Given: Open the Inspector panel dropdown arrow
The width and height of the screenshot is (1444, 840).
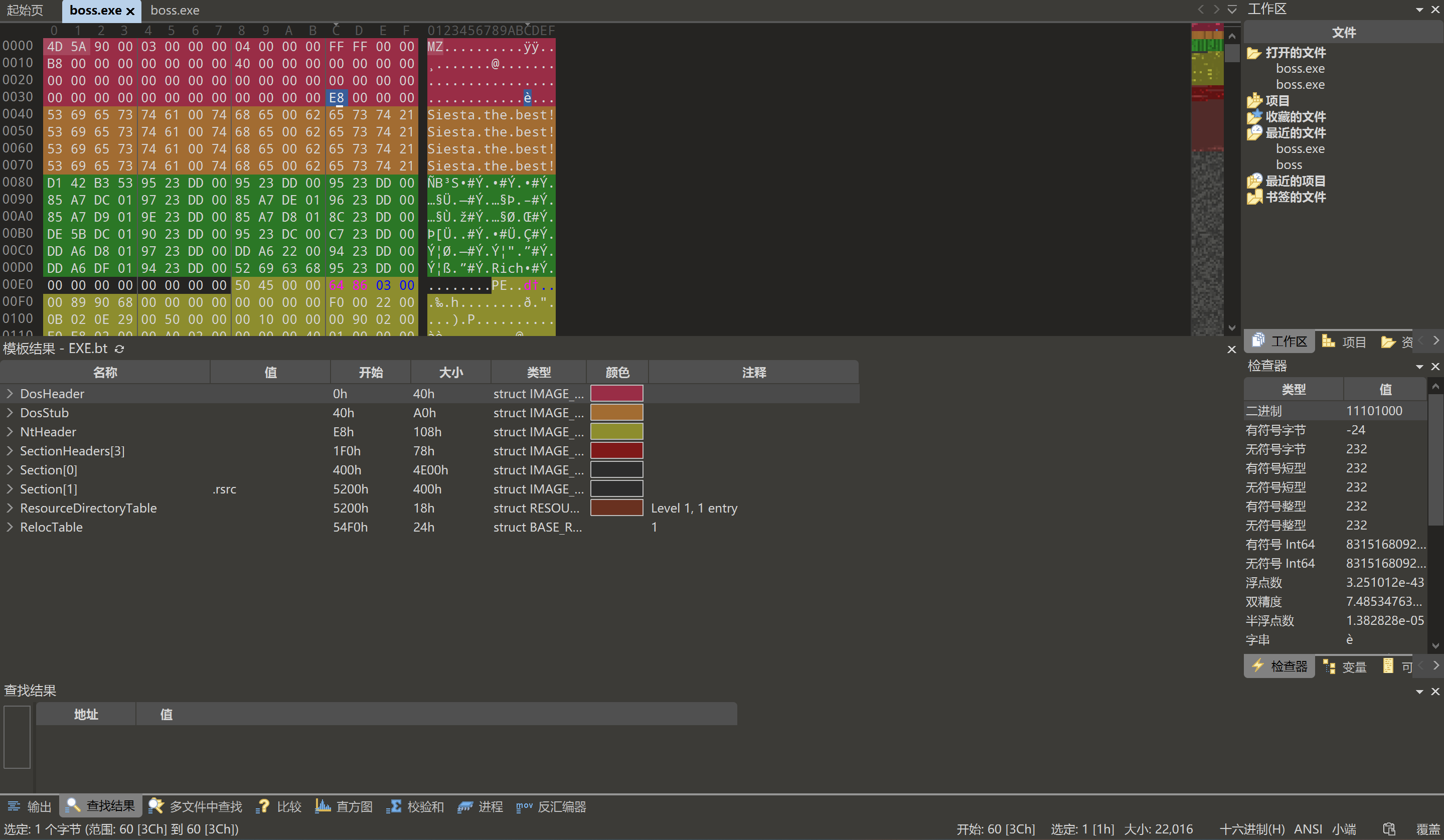Looking at the screenshot, I should (x=1419, y=366).
